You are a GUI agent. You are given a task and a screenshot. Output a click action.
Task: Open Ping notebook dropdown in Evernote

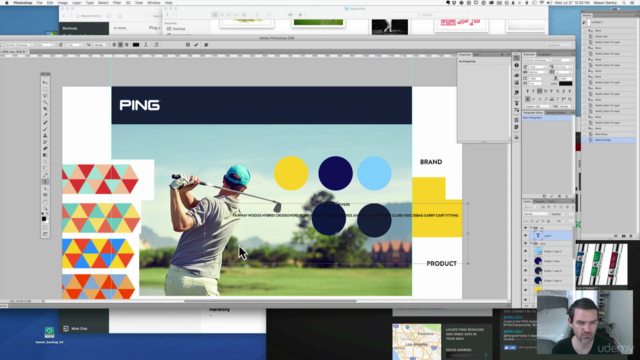tap(154, 28)
